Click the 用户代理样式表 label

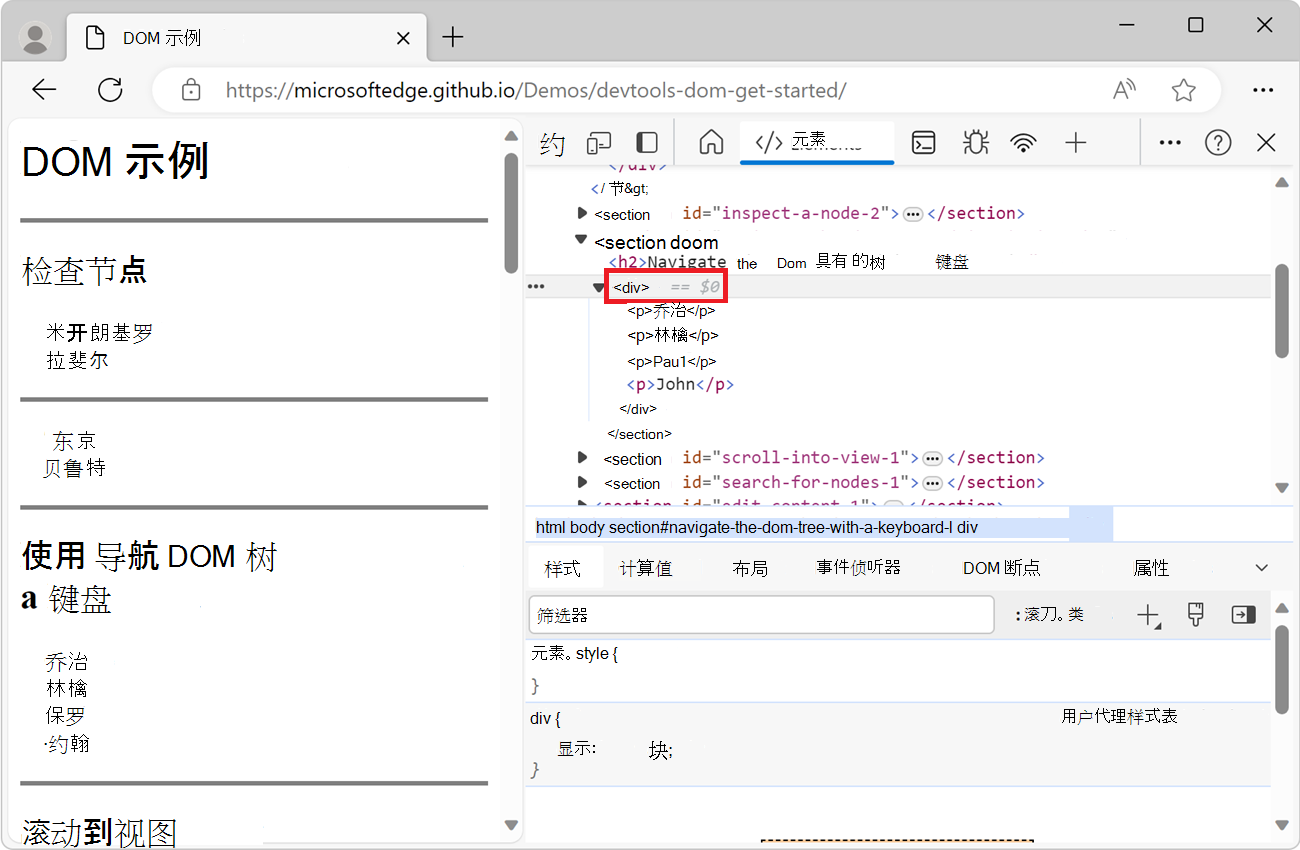[1119, 717]
